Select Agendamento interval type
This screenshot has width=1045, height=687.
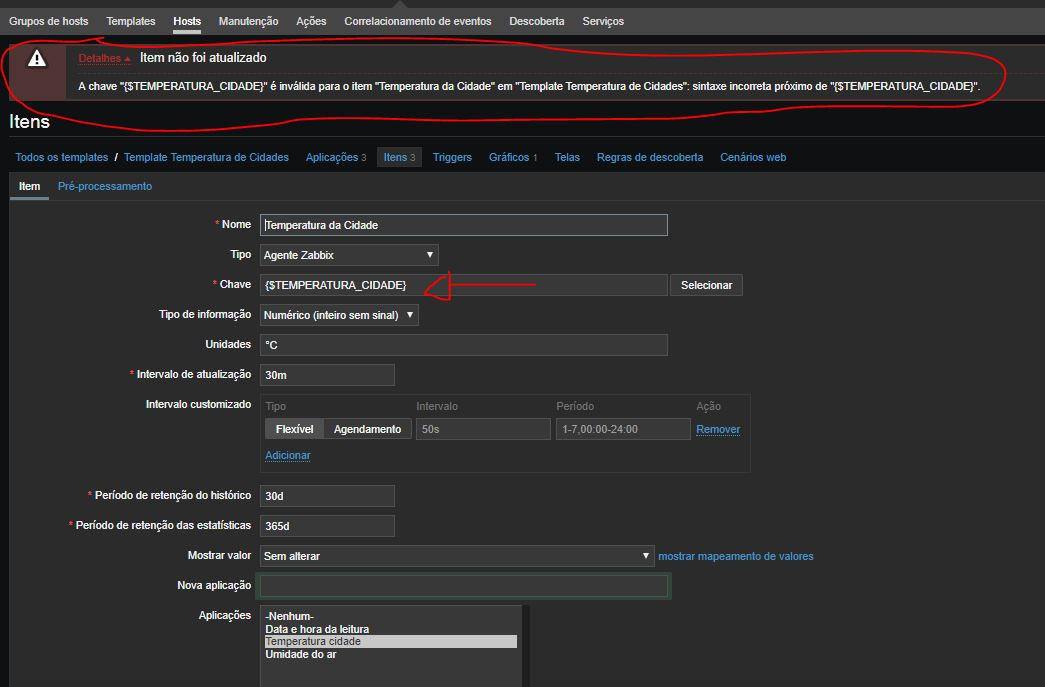(367, 429)
